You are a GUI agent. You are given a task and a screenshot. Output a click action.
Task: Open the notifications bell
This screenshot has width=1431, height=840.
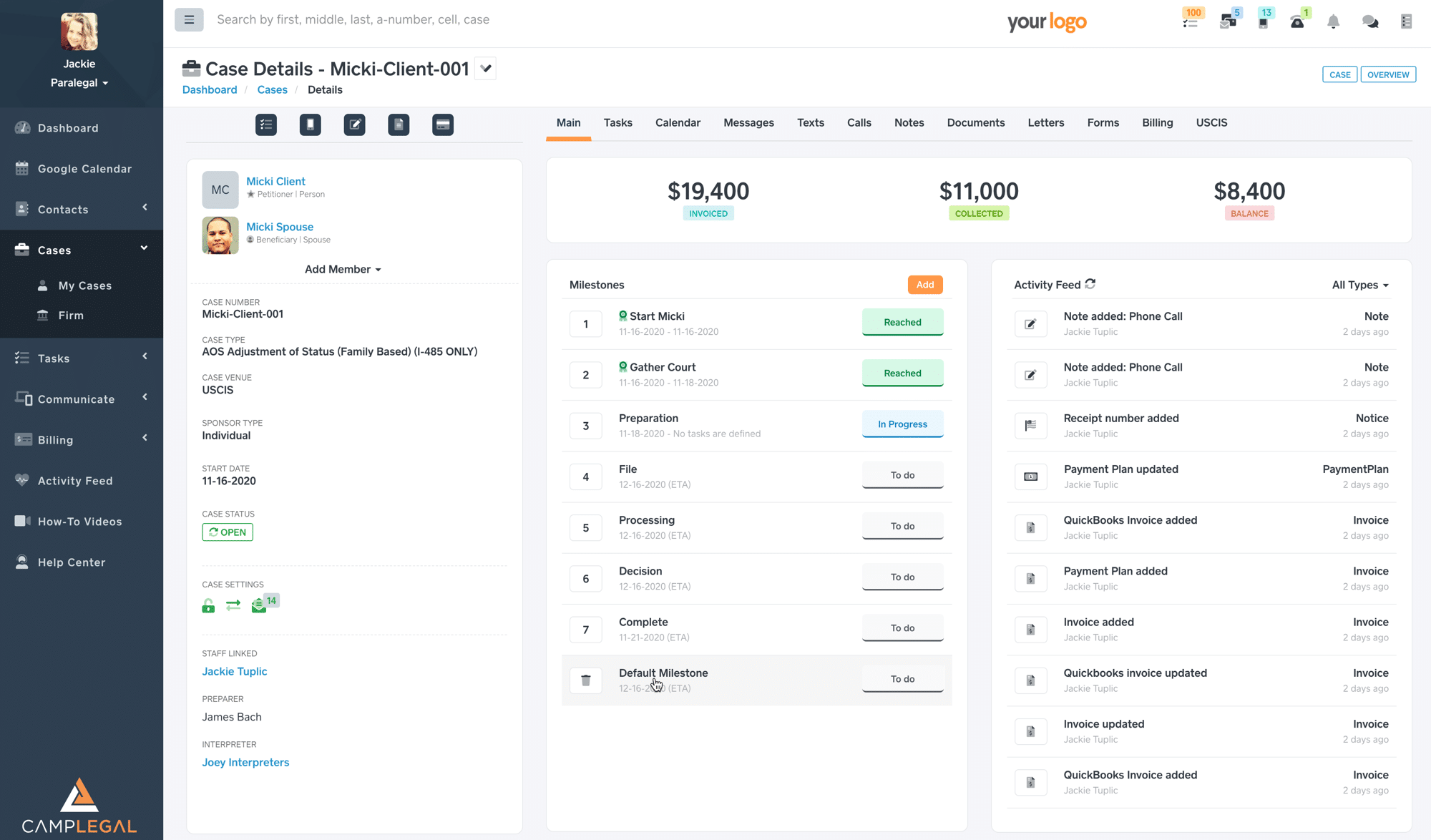1333,21
